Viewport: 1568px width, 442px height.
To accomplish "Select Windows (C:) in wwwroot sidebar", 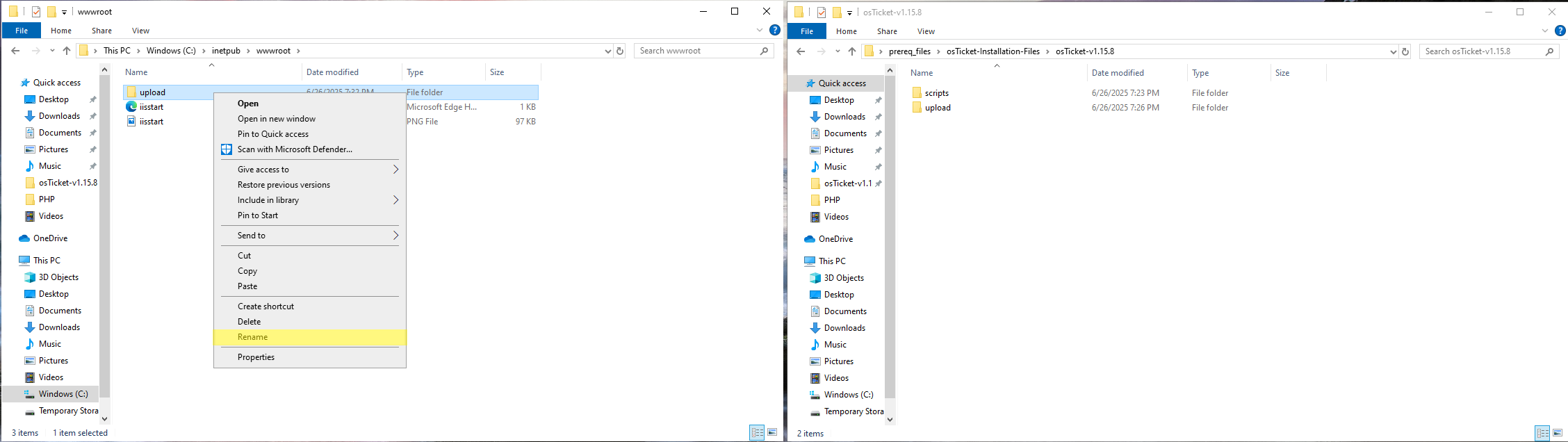I will pyautogui.click(x=56, y=394).
